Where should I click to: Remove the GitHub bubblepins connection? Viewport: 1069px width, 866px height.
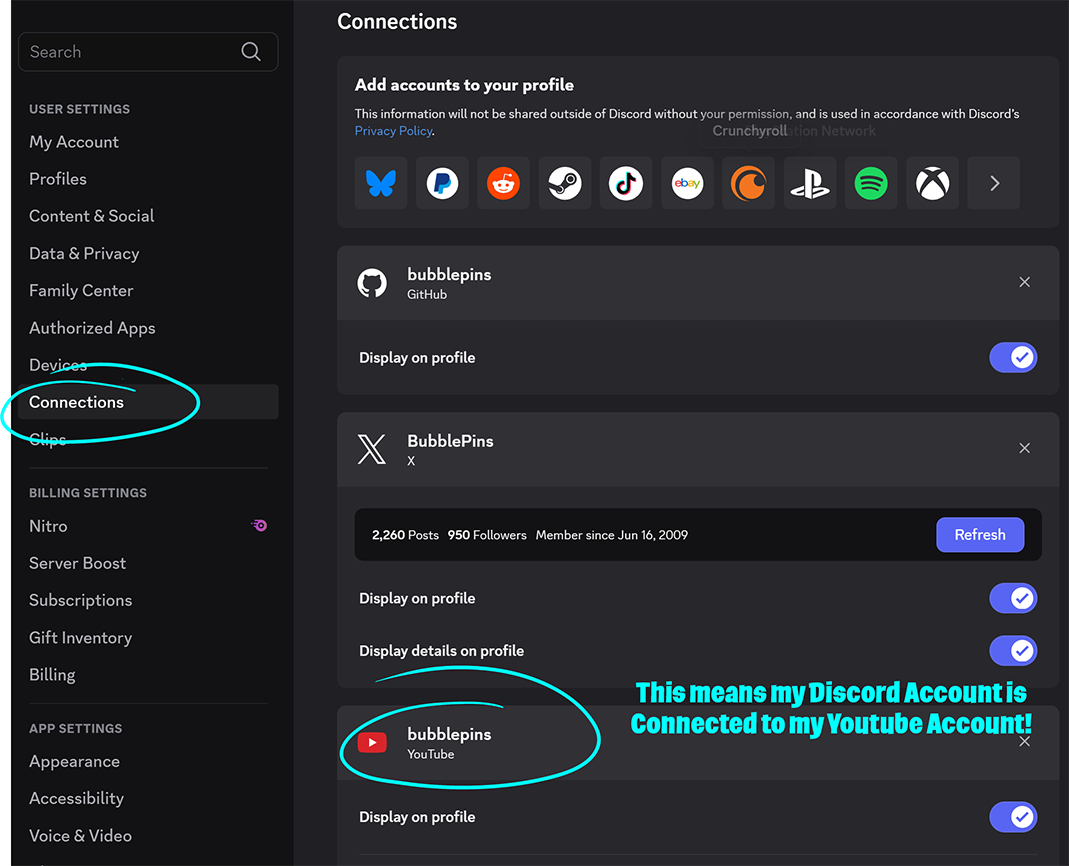(x=1024, y=282)
